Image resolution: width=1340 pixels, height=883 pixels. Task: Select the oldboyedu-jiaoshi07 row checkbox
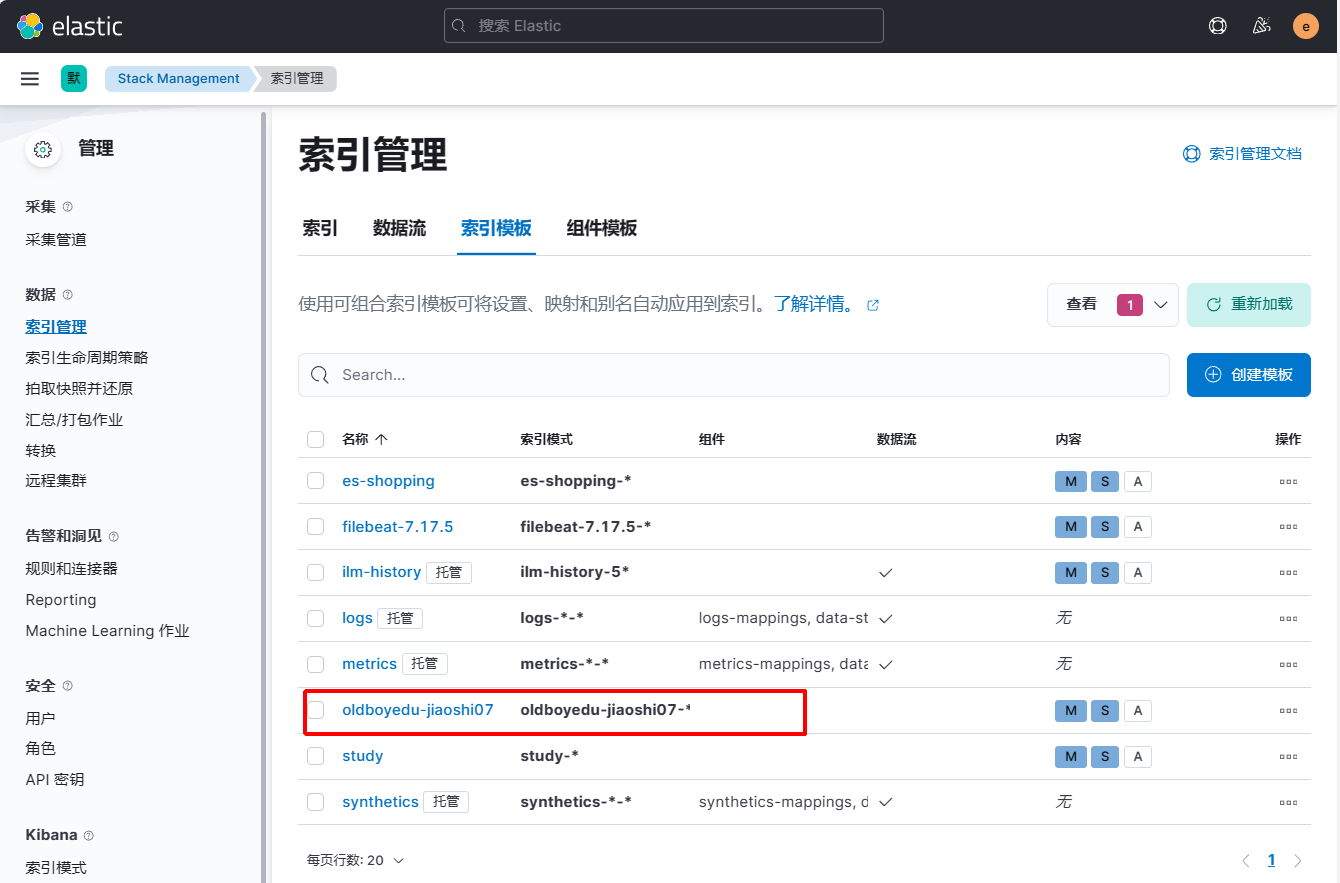316,710
